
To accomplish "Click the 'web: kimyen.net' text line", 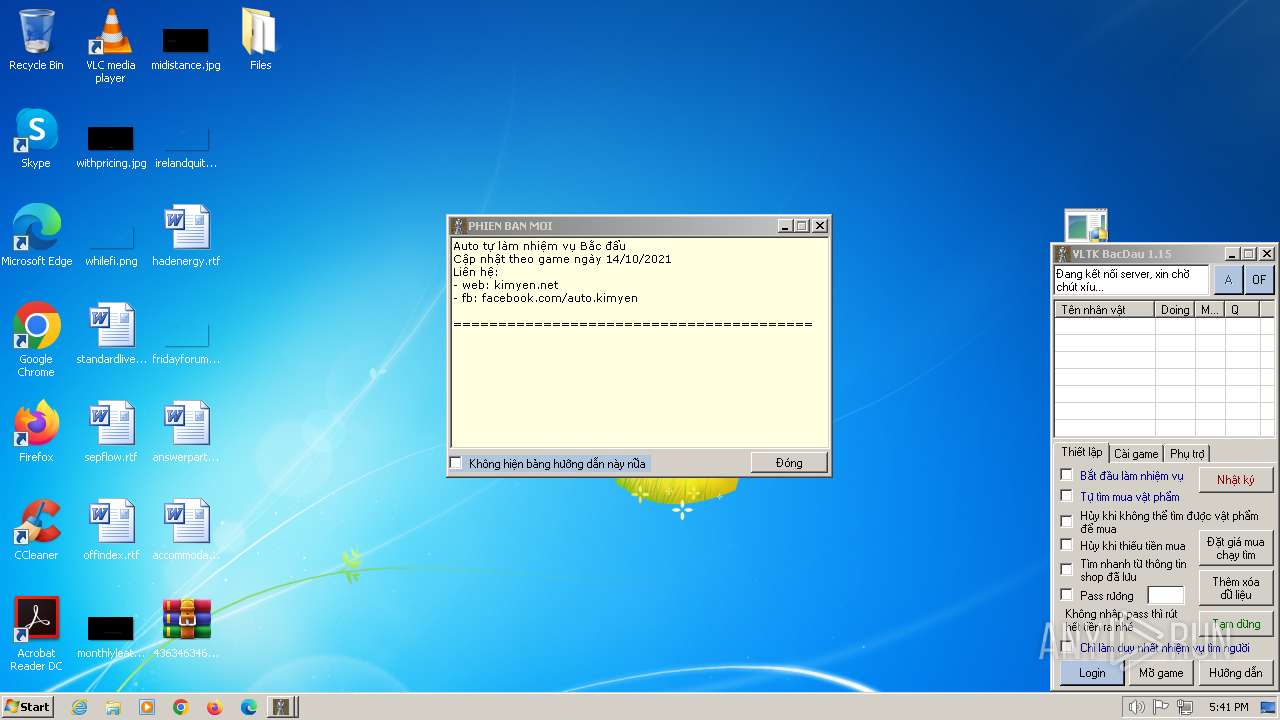I will pyautogui.click(x=506, y=285).
